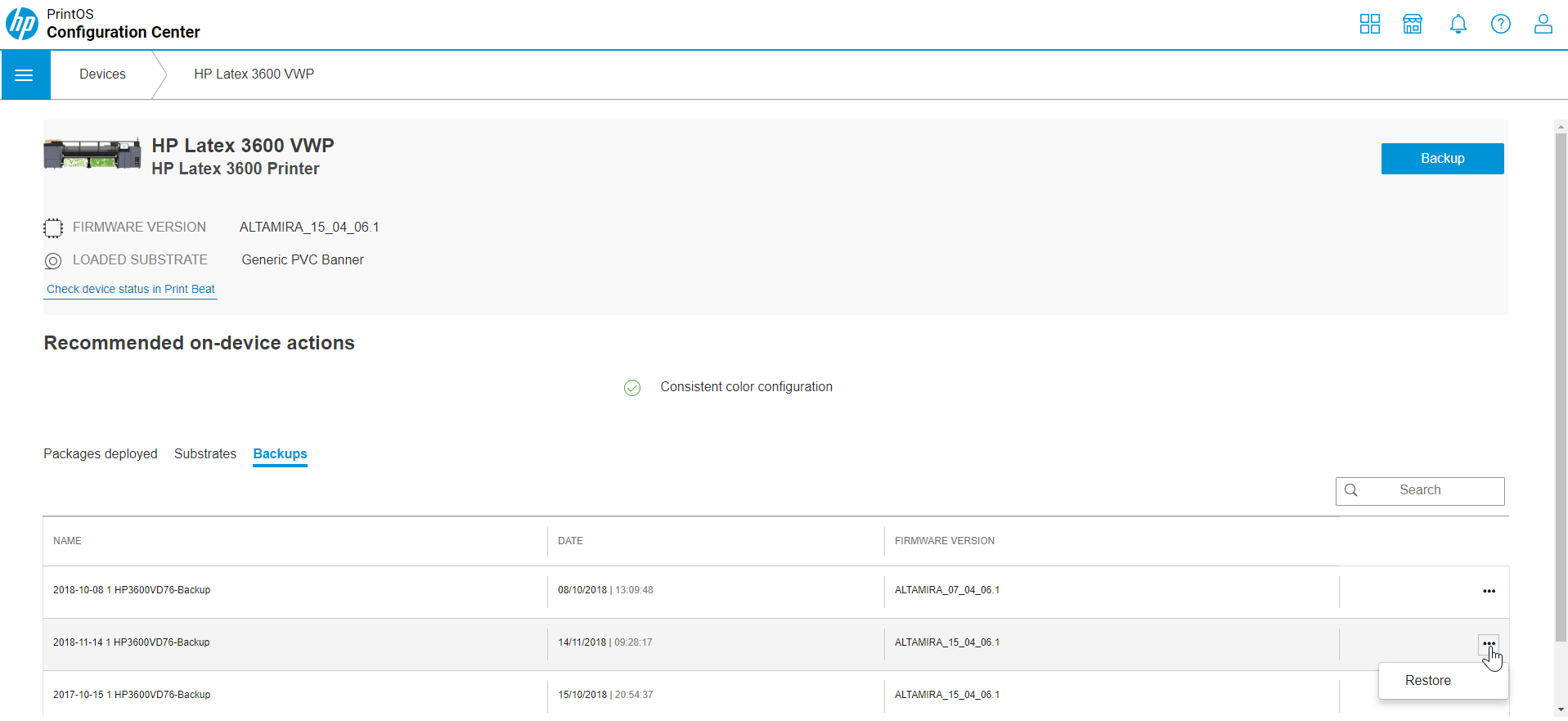Screen dimensions: 1568x721
Task: Click date 14/11/2018 09:28:17
Action: coord(605,642)
